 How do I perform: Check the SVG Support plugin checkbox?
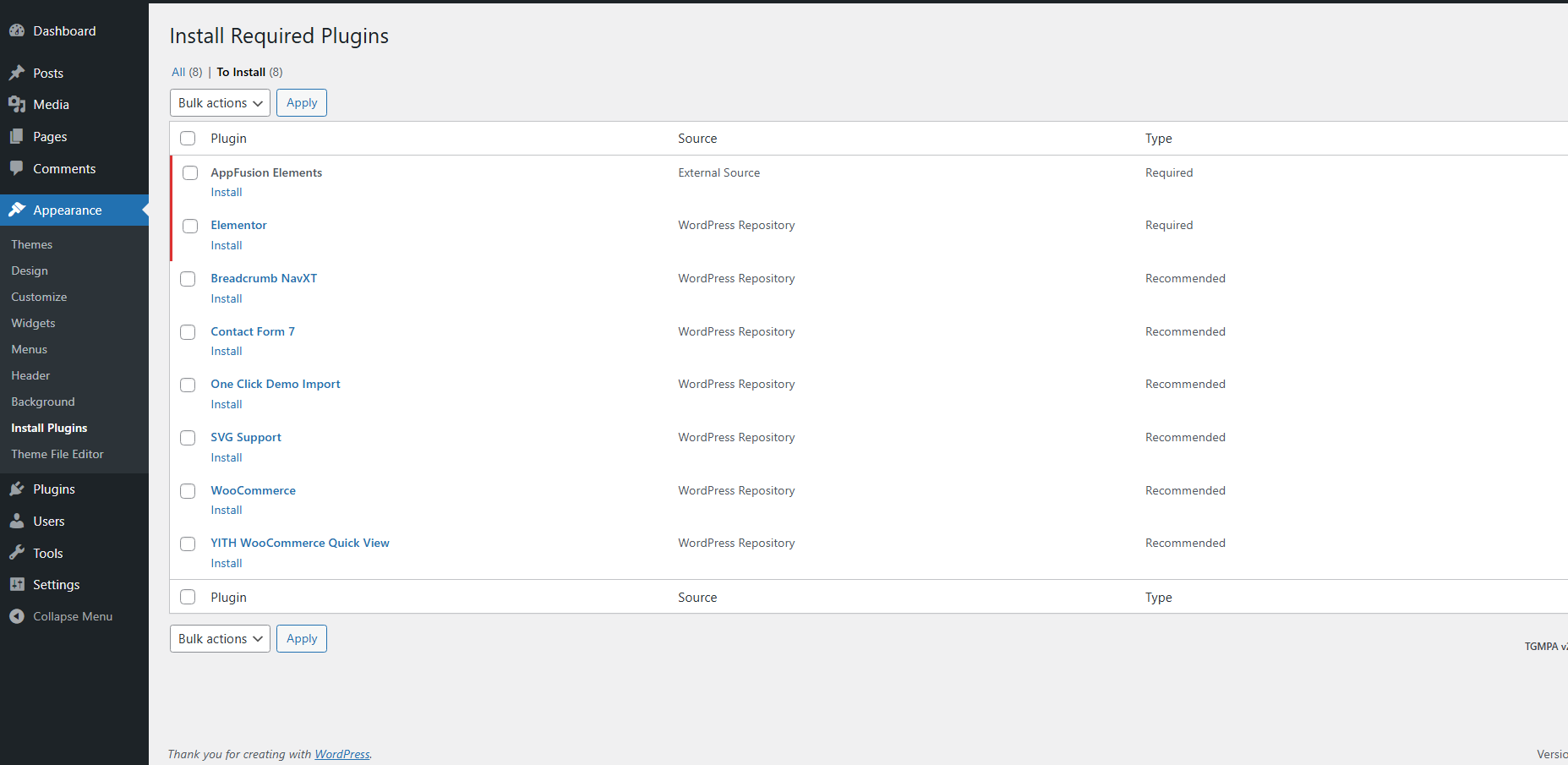pyautogui.click(x=188, y=438)
